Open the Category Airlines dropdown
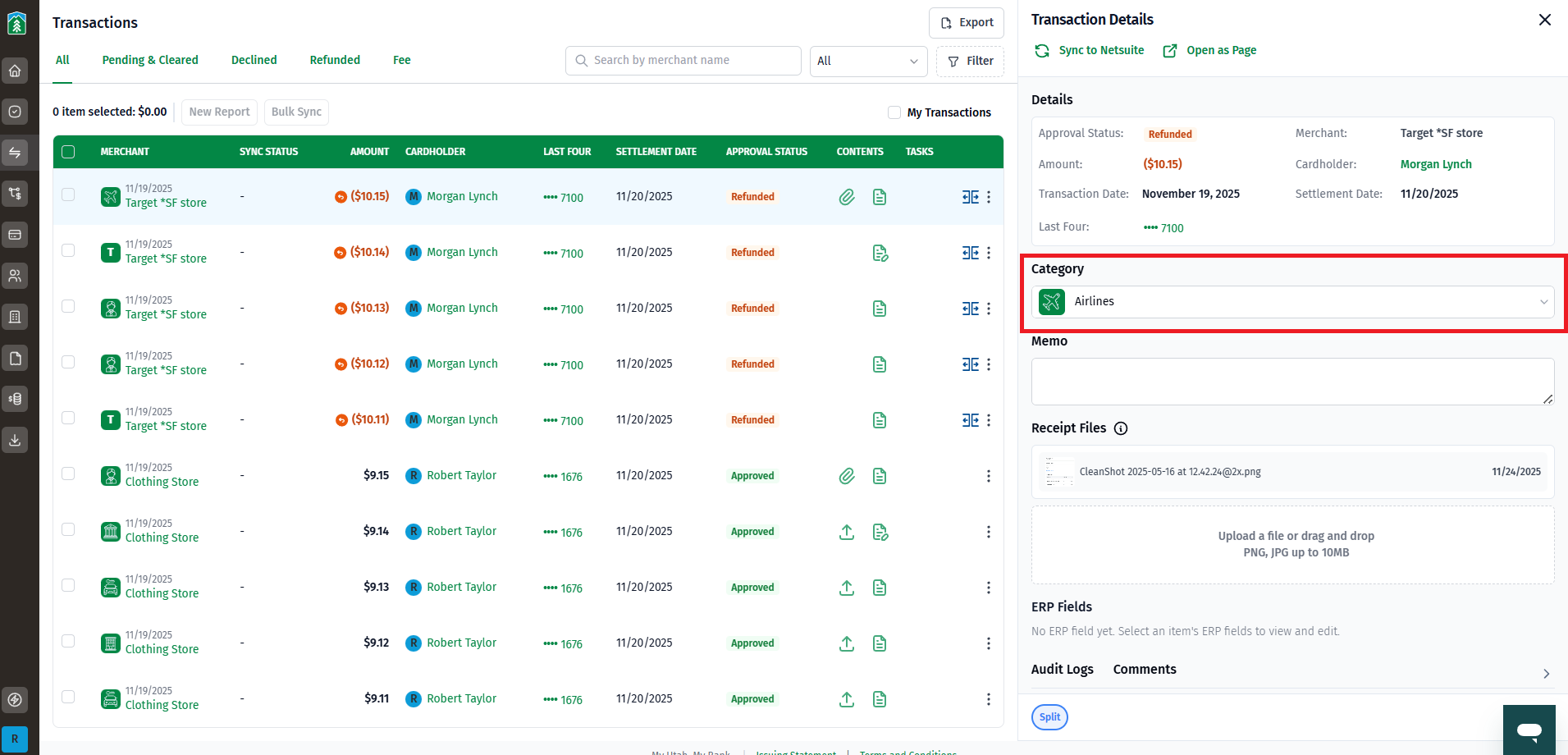Viewport: 1568px width, 755px height. point(1292,301)
